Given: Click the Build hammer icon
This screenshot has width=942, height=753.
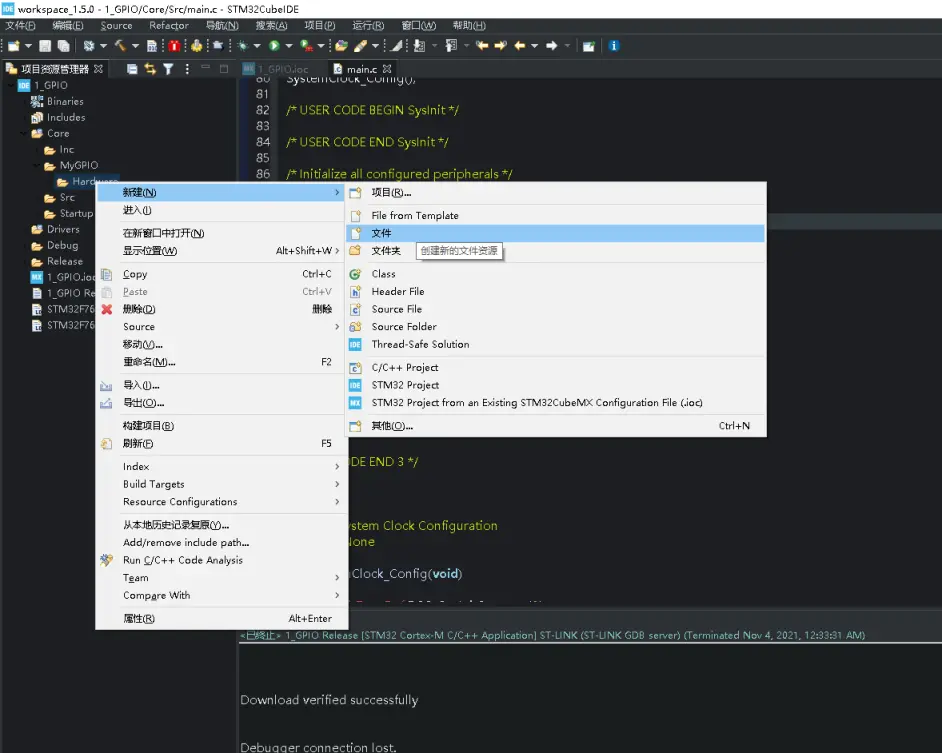Looking at the screenshot, I should [120, 46].
